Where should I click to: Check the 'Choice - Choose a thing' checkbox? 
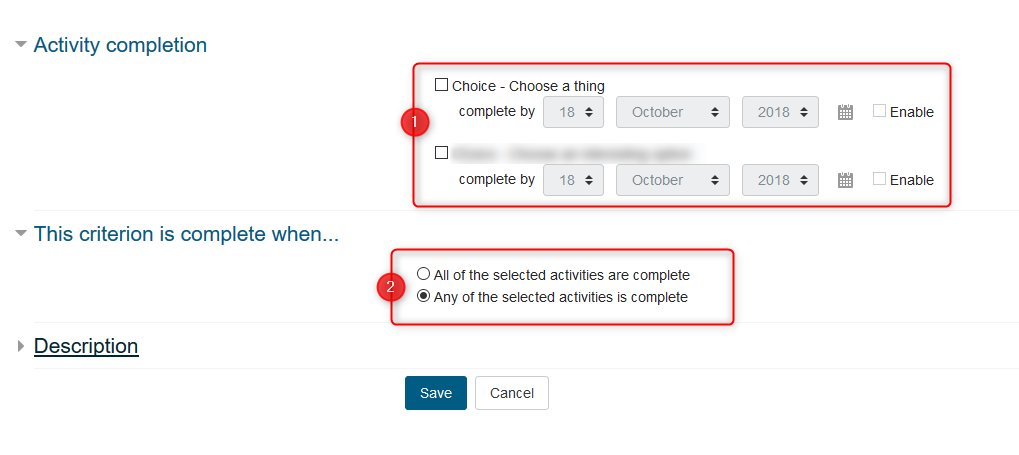point(442,86)
